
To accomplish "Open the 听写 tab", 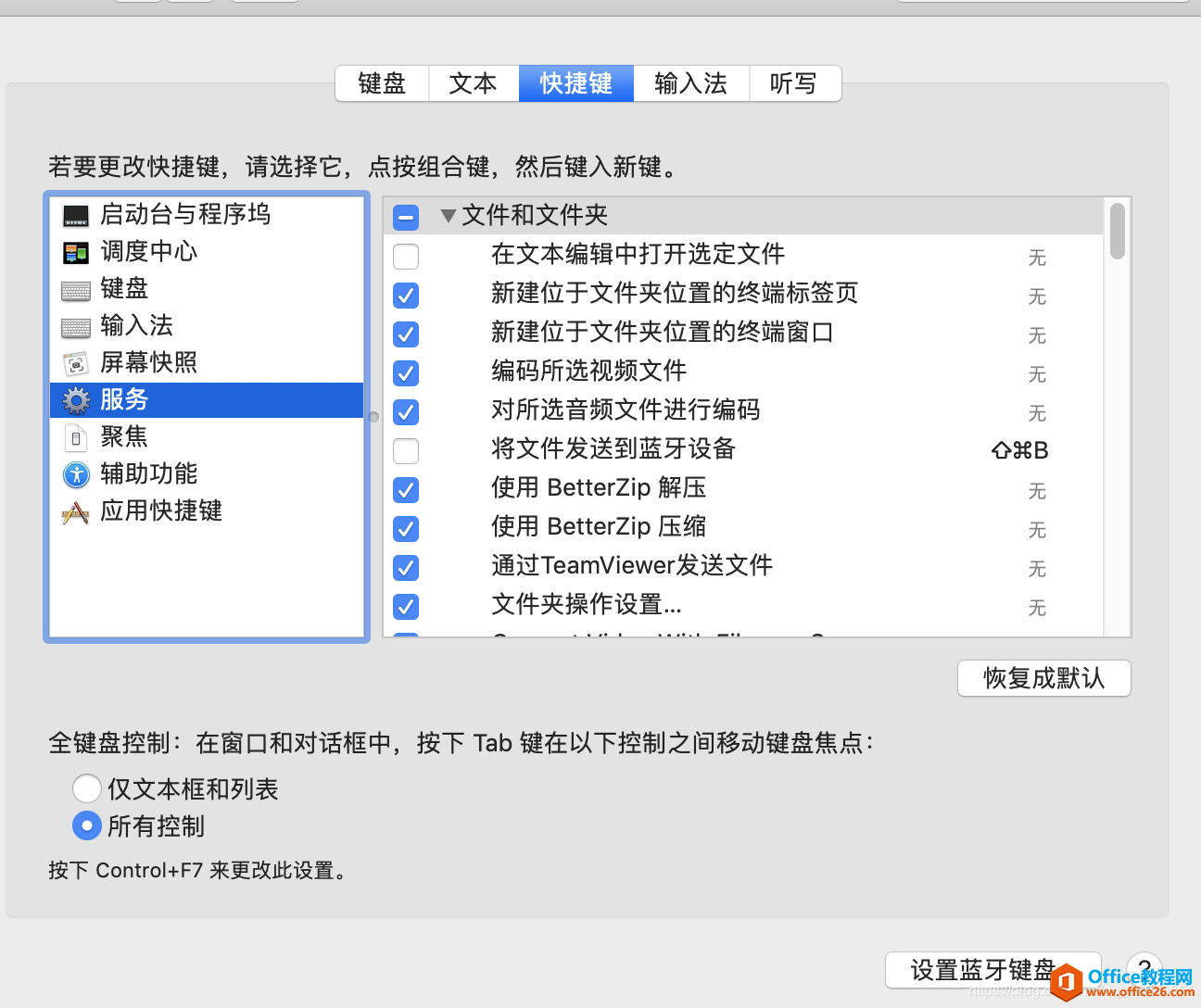I will click(x=795, y=83).
